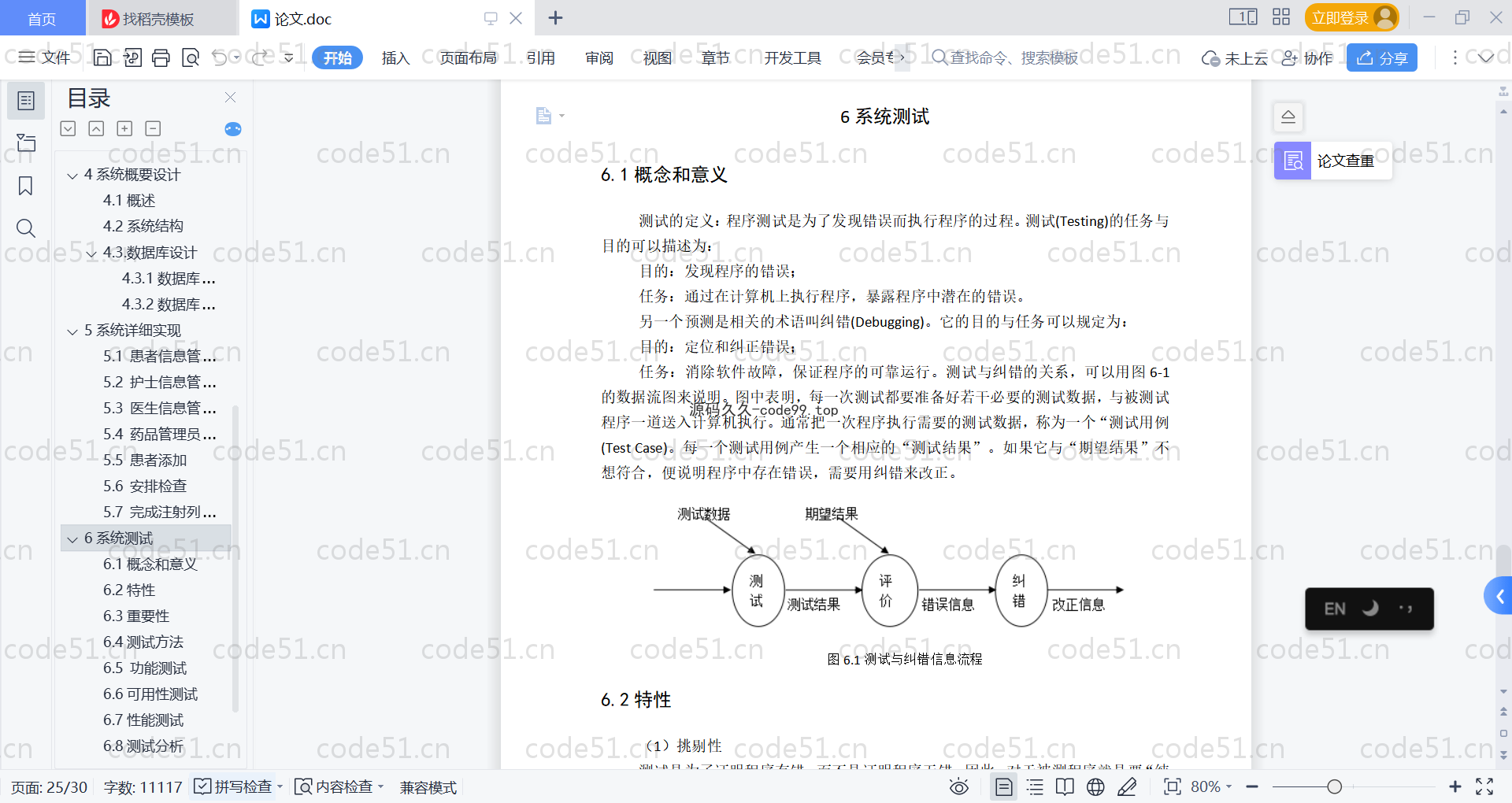The image size is (1512, 803).
Task: Click the move-up level icon in outline panel
Action: (x=96, y=128)
